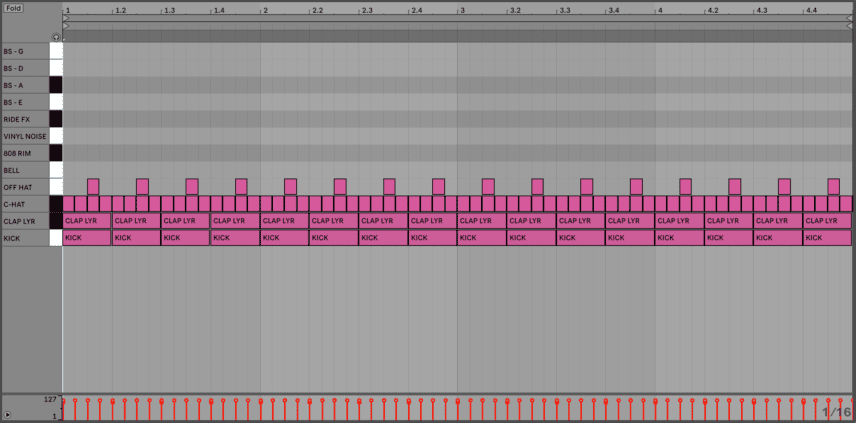Click the first velocity marker at bar 1
Viewport: 856px width, 423px height.
click(x=63, y=401)
